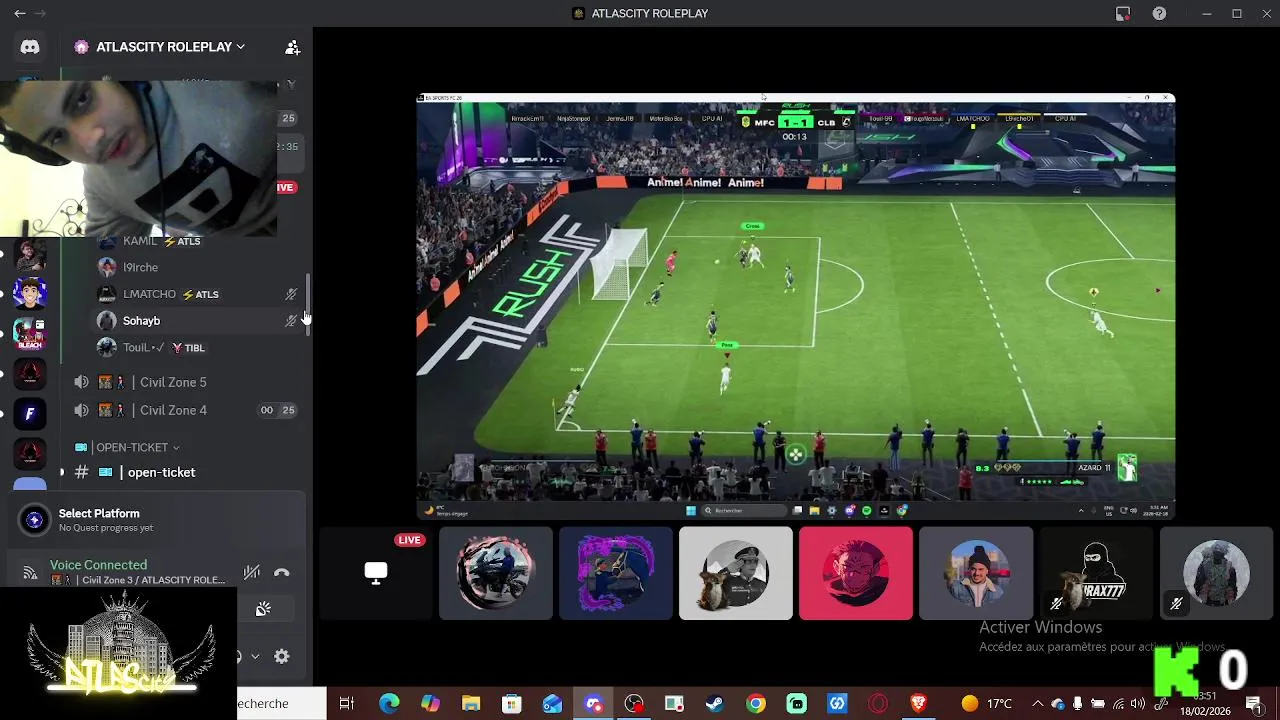Click the shared game stream video

pyautogui.click(x=796, y=306)
